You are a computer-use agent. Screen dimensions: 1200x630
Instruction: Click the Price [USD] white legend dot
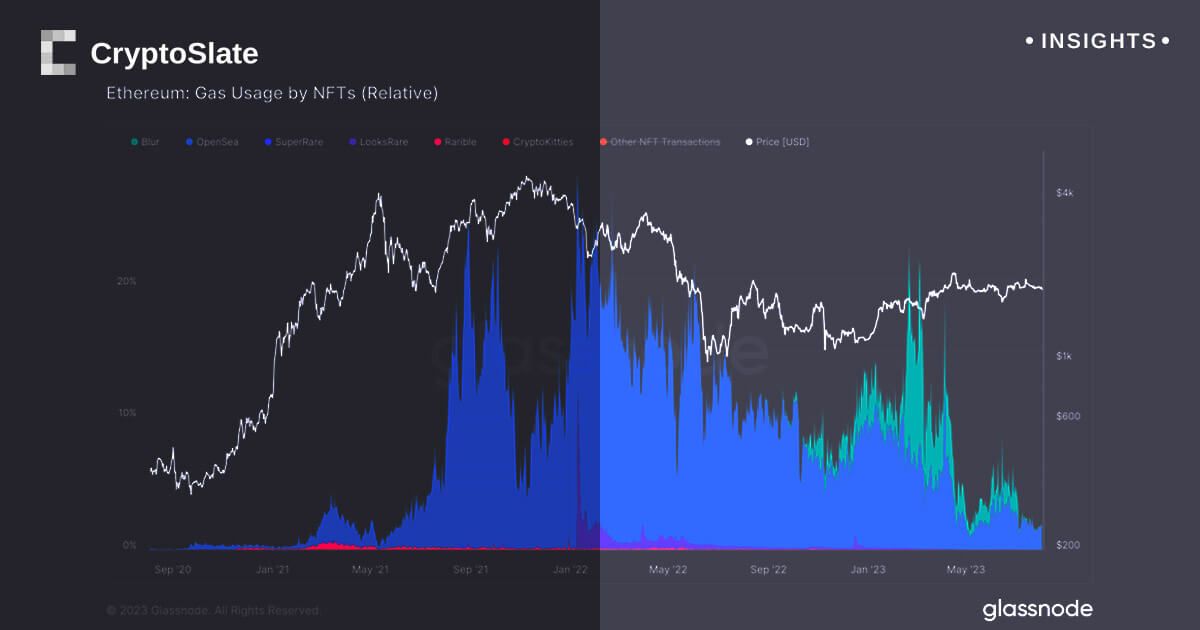[749, 142]
